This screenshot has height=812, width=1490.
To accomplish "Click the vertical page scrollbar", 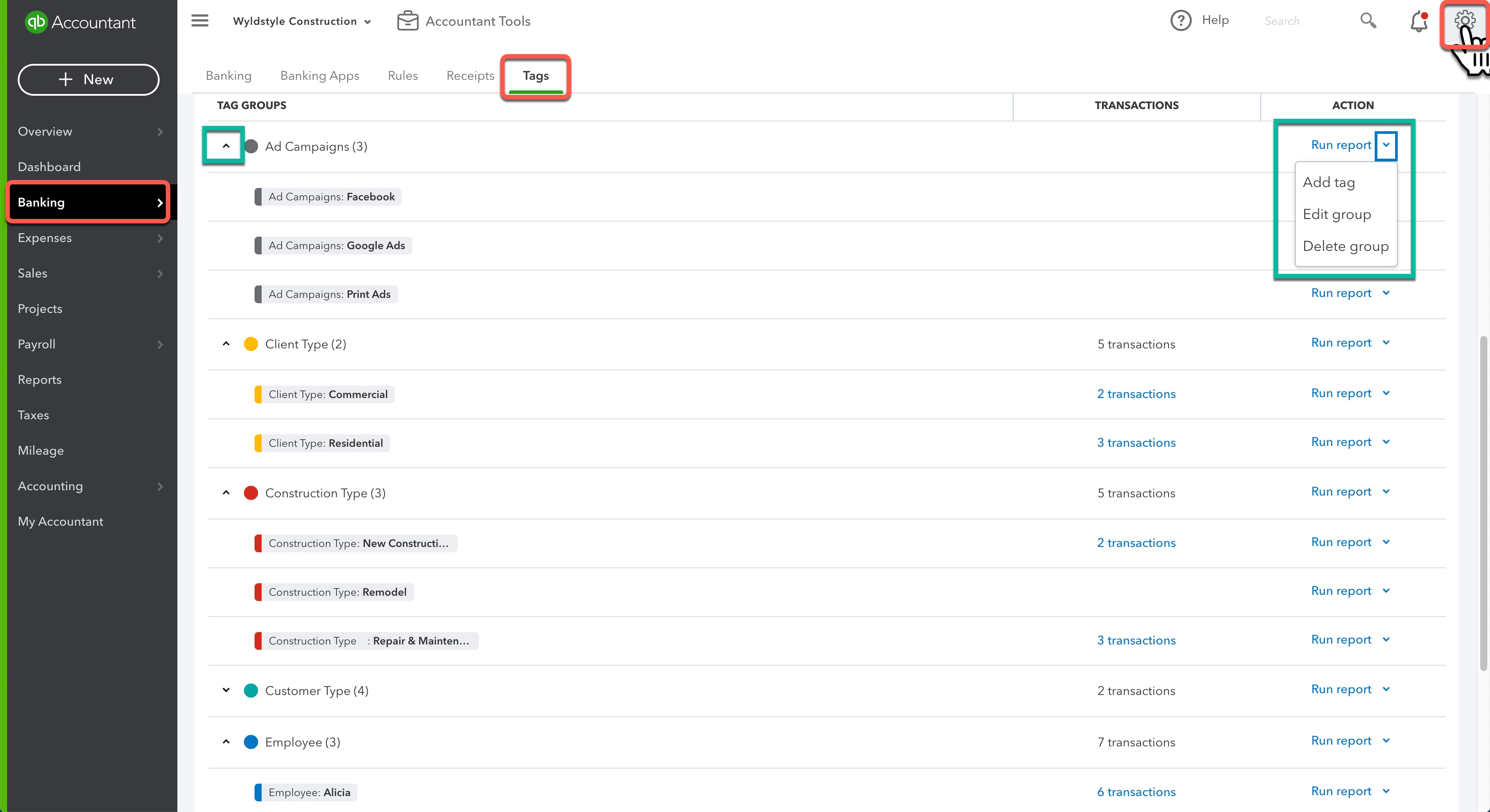I will (1483, 503).
